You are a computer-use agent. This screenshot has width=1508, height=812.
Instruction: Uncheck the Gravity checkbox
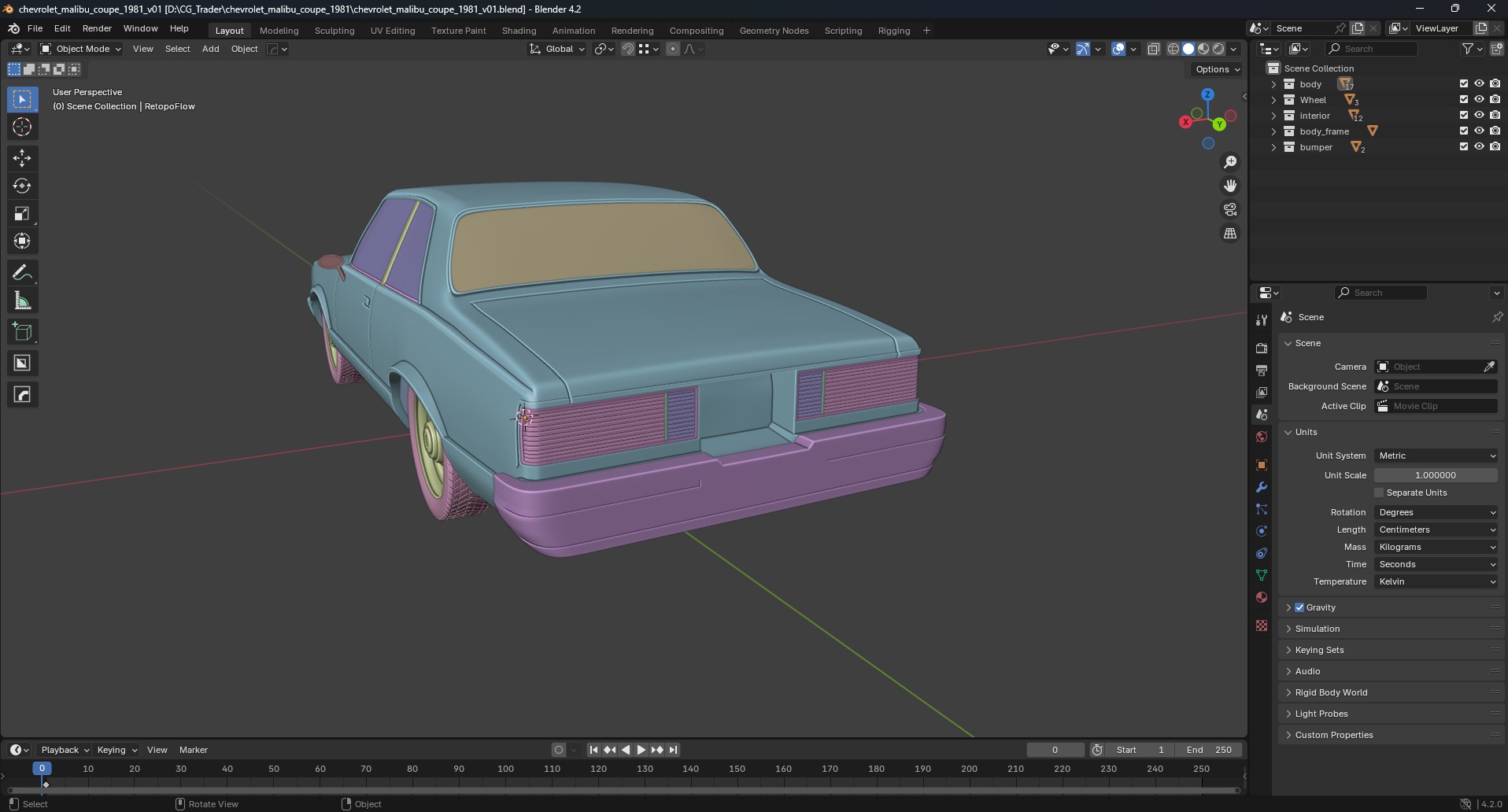pyautogui.click(x=1299, y=607)
